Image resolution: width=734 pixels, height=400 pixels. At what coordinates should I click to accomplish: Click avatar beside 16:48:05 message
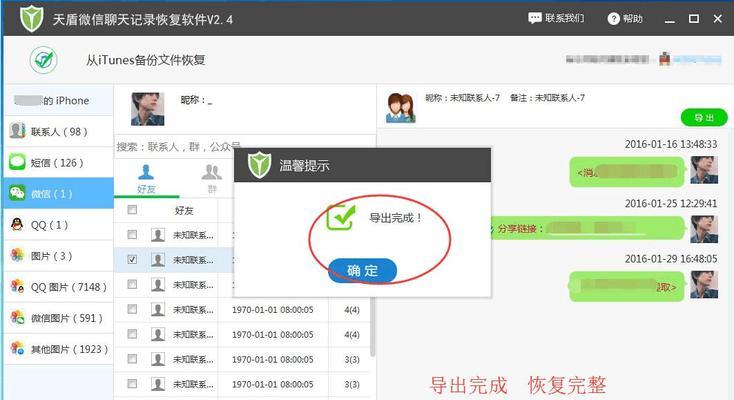[704, 284]
